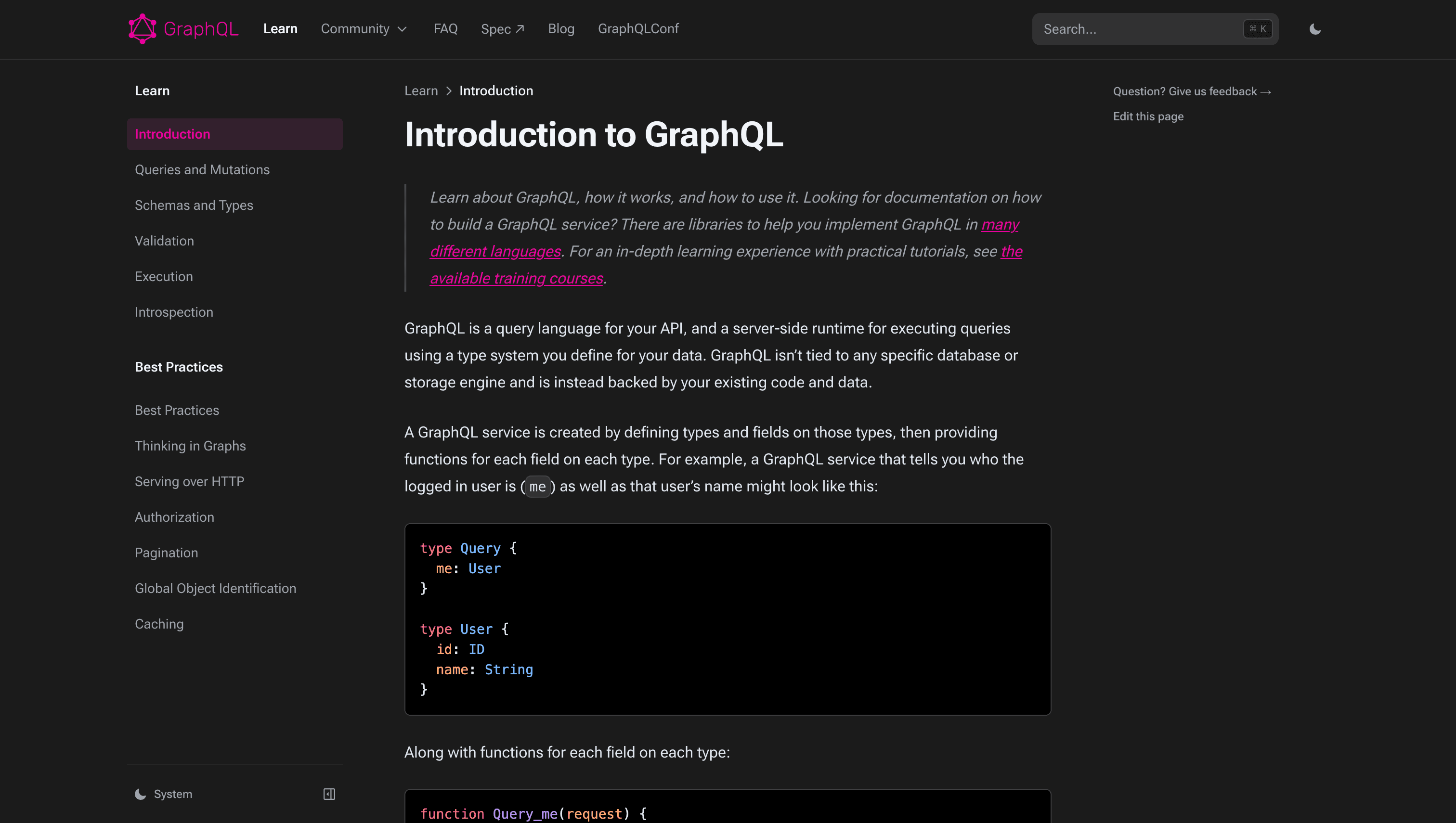This screenshot has height=823, width=1456.
Task: Click the sidebar moon icon beside System
Action: [140, 794]
